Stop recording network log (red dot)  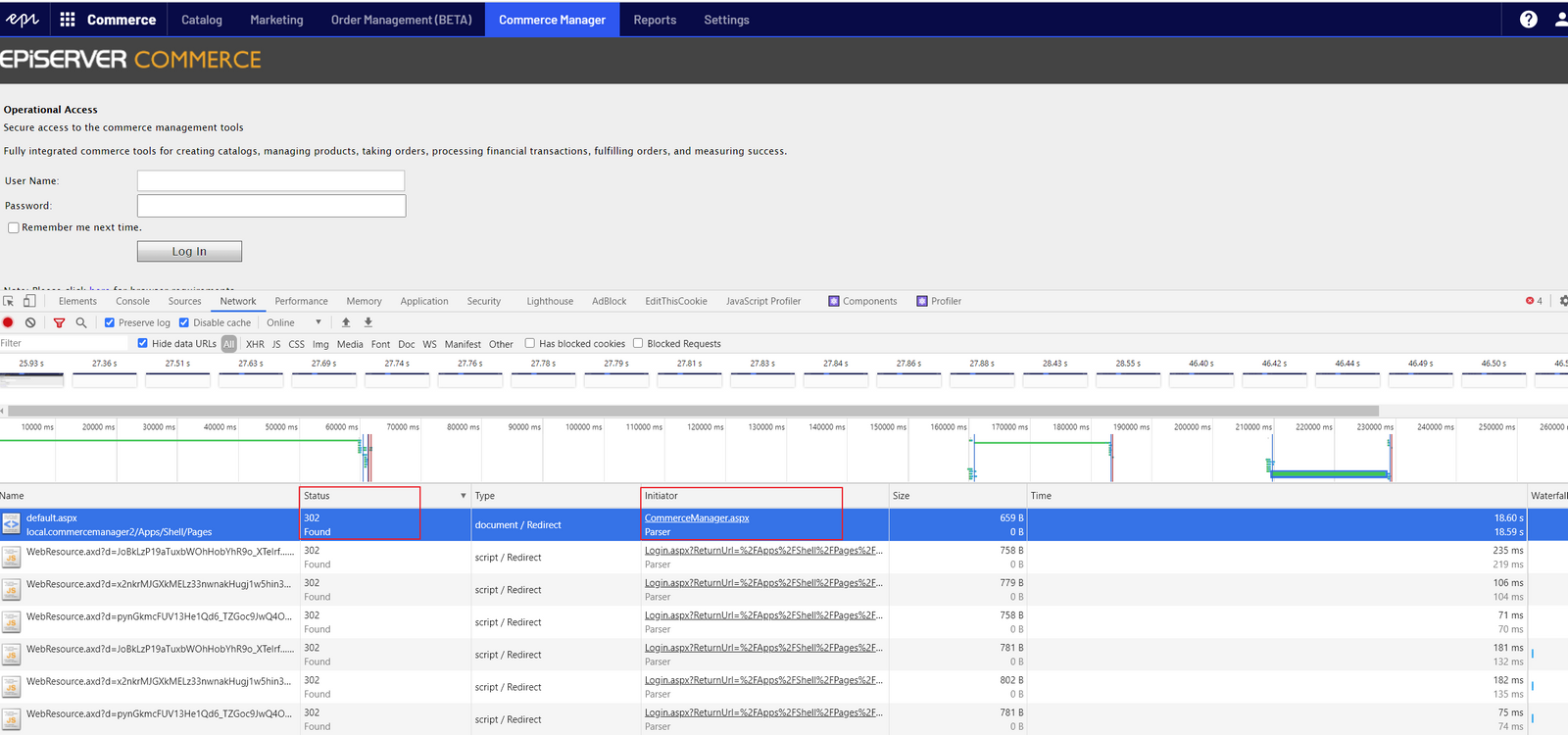pos(9,322)
